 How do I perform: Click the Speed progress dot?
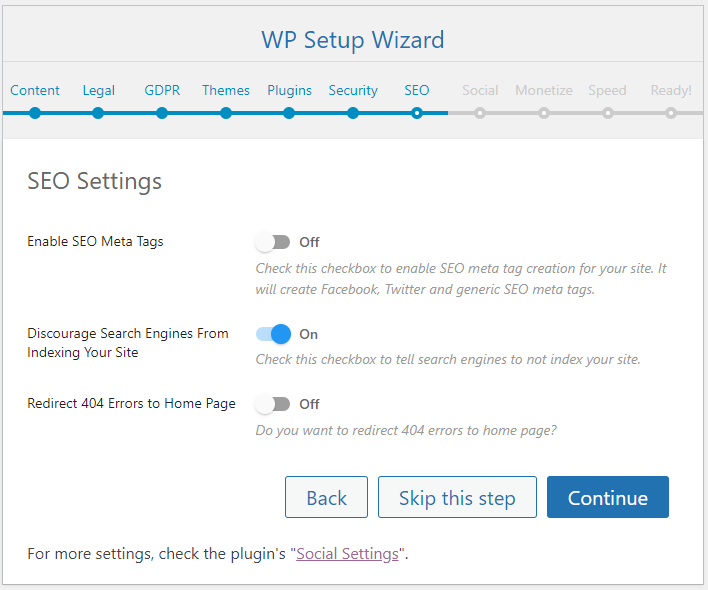pyautogui.click(x=608, y=113)
